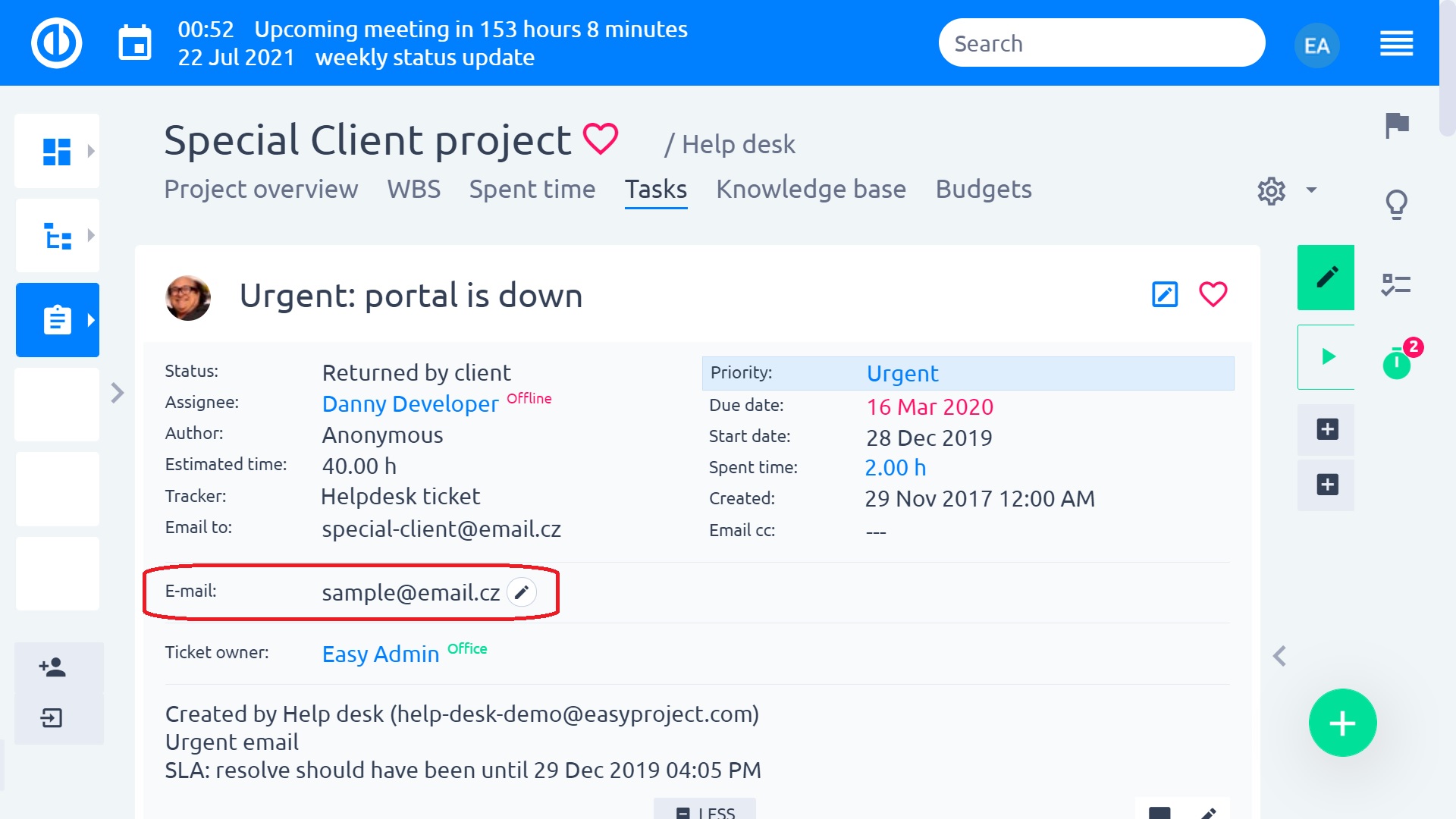The width and height of the screenshot is (1456, 819).
Task: Collapse details with the LESS button
Action: tap(704, 809)
